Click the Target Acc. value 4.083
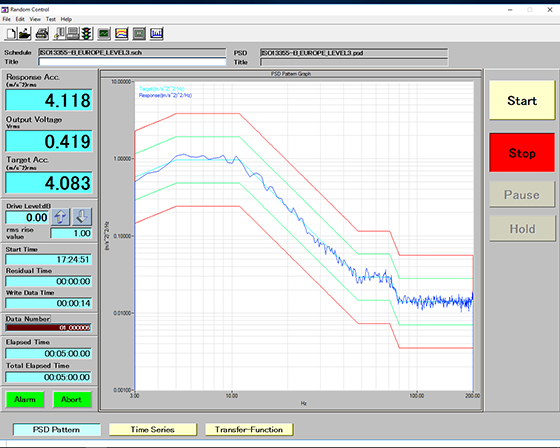The height and width of the screenshot is (448, 560). click(49, 183)
